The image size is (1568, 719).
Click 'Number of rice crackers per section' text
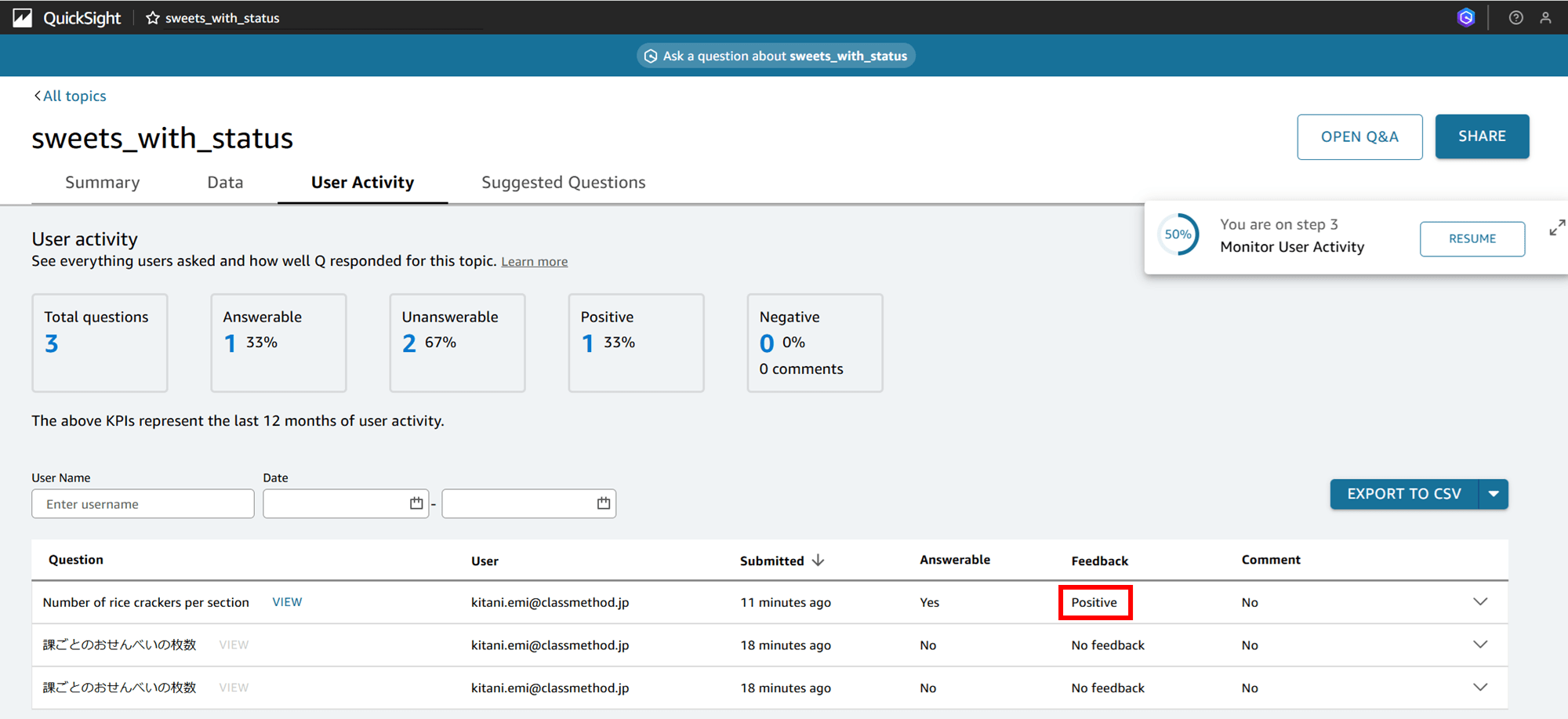(x=146, y=602)
